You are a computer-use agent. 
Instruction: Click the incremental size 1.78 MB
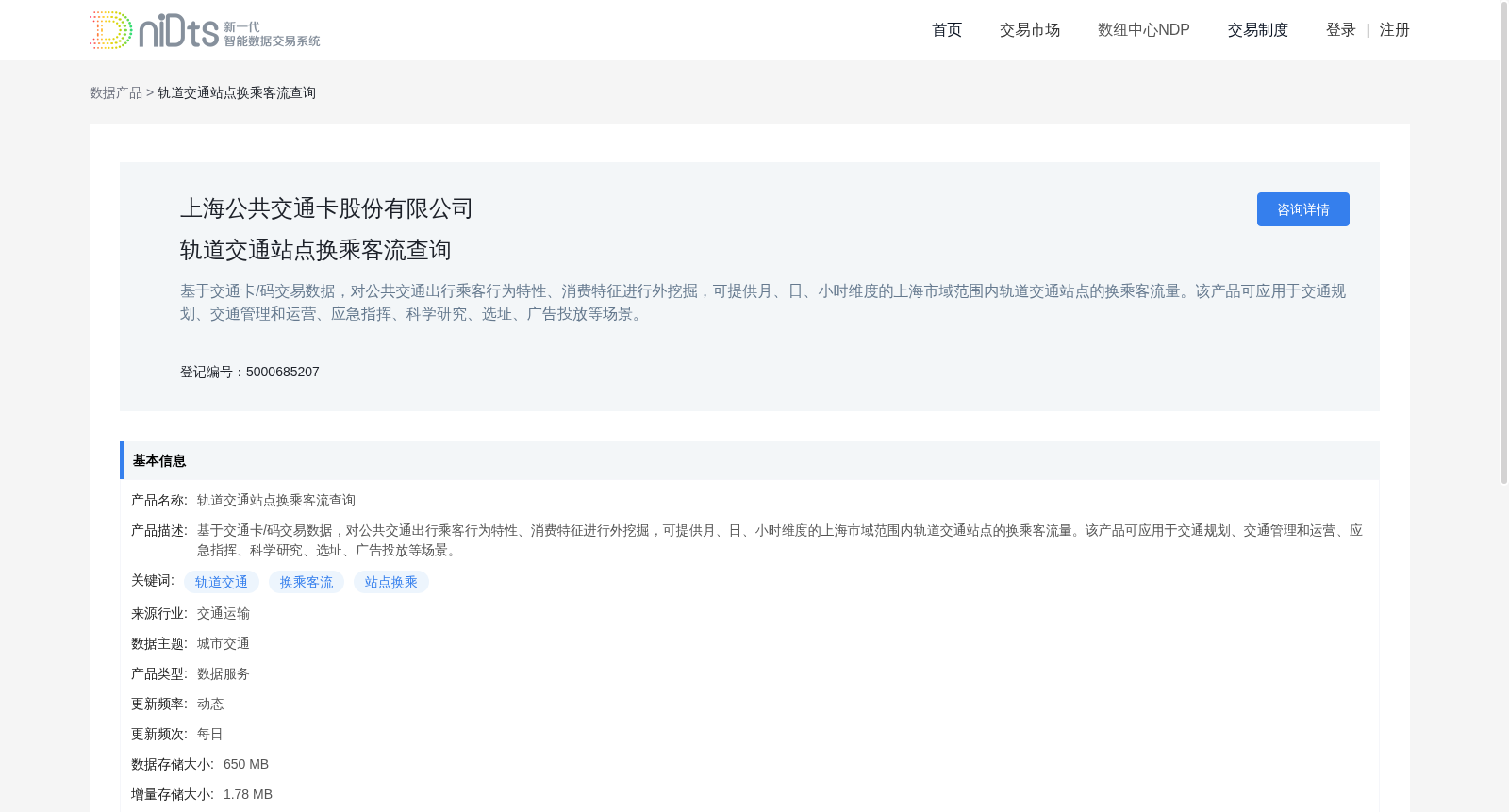click(x=248, y=794)
